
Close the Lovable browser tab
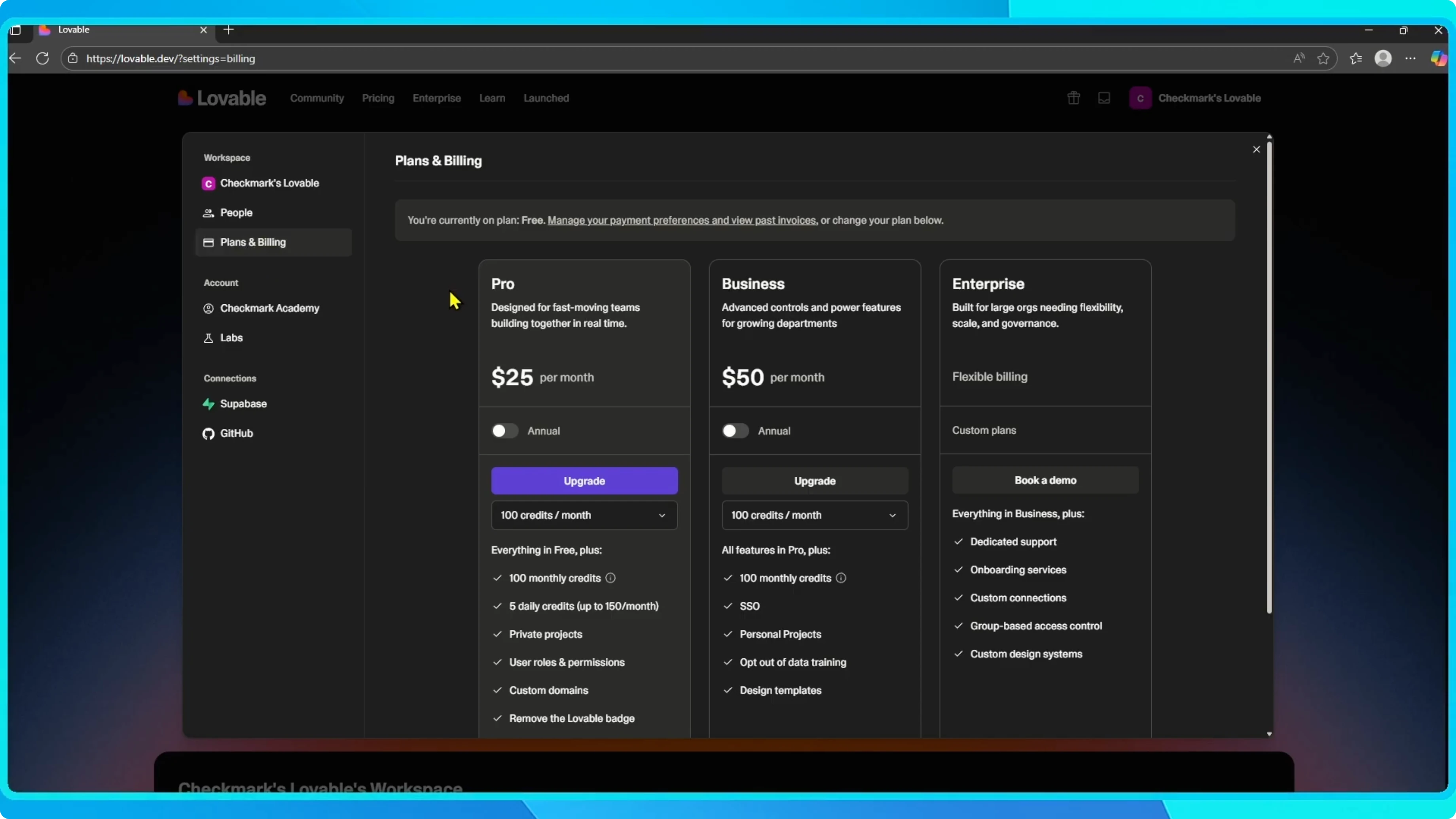tap(203, 30)
